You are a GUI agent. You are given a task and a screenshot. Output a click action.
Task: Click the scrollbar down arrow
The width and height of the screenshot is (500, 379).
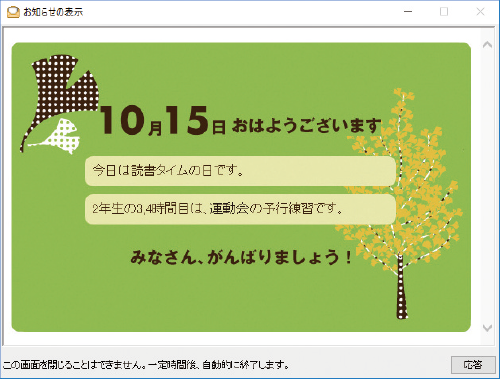coord(487,328)
